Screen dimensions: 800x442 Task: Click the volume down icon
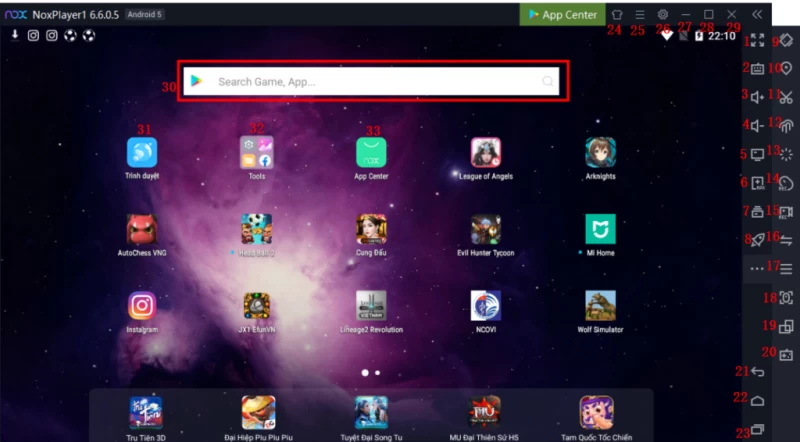[758, 126]
